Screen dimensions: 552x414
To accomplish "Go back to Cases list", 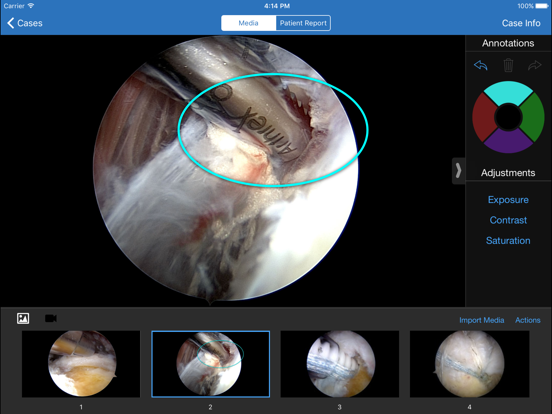I will tap(25, 23).
